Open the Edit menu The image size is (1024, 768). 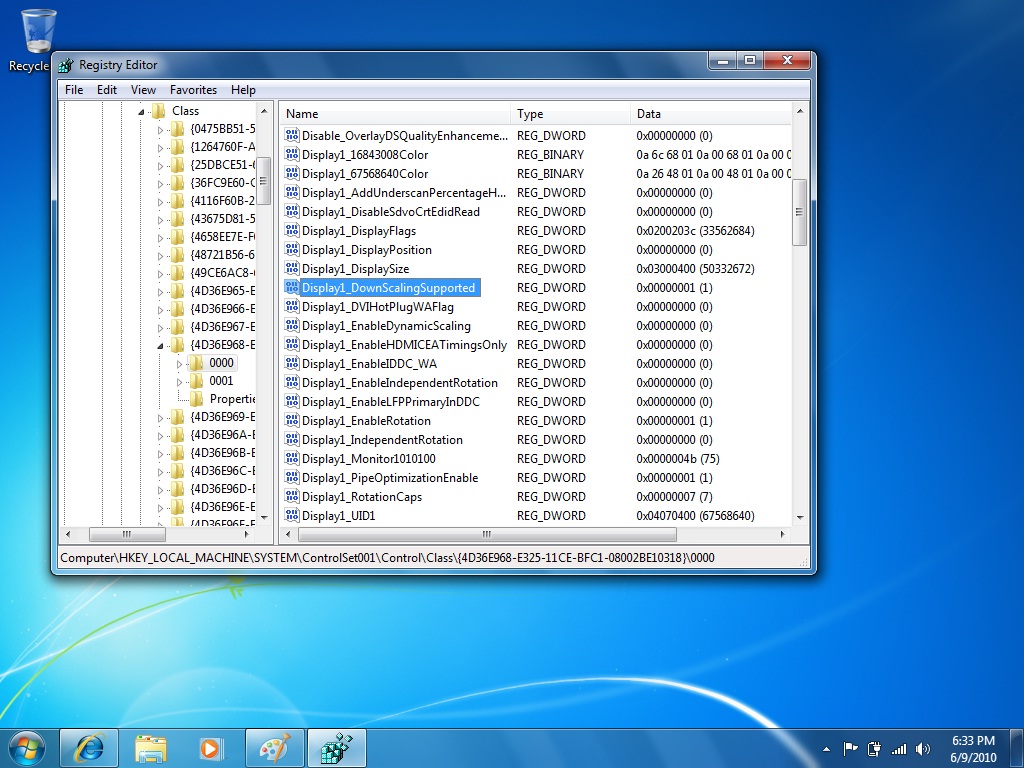[x=106, y=90]
